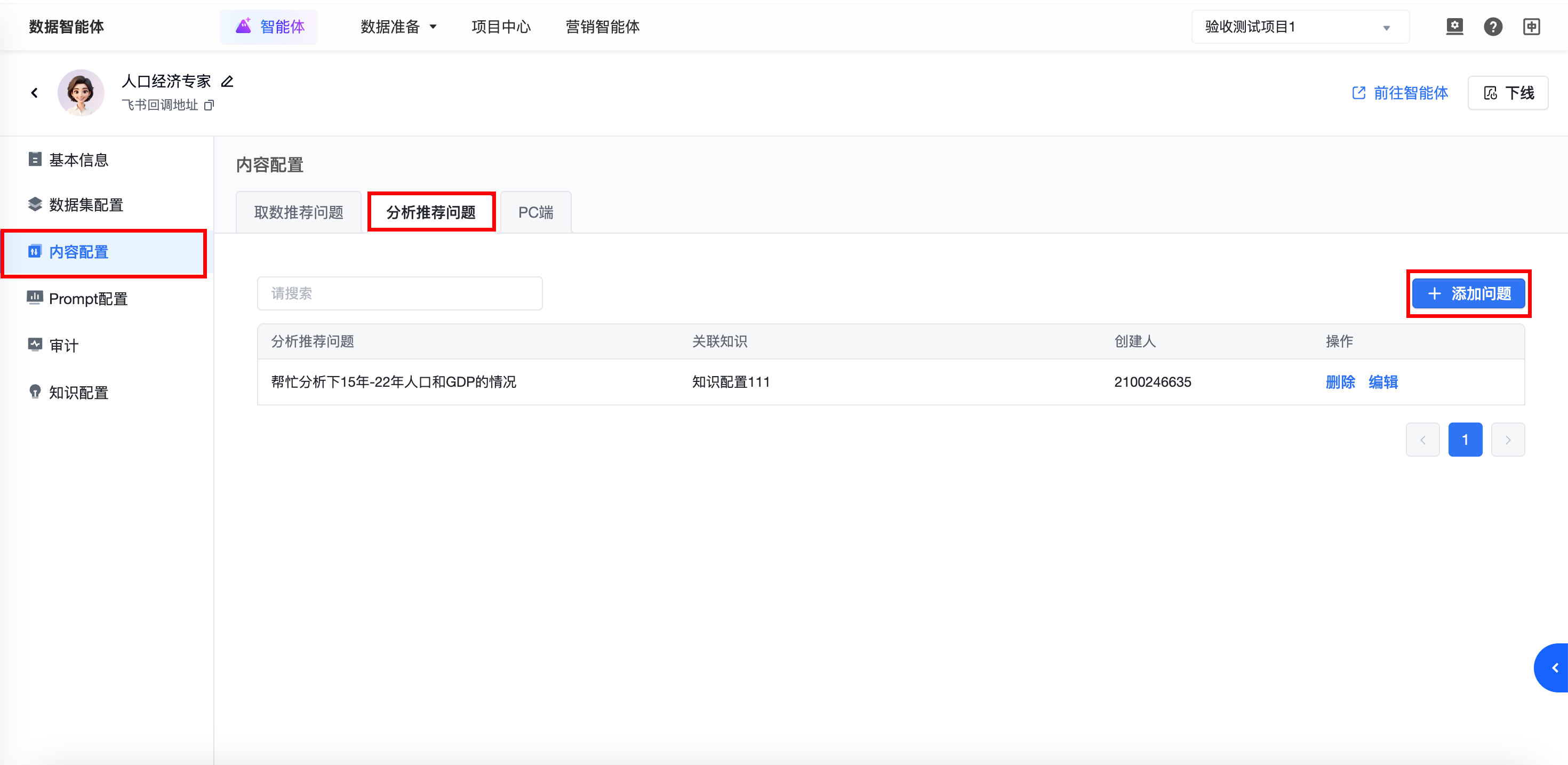Switch to the 取数推荐问题 tab
This screenshot has width=1568, height=765.
[x=298, y=212]
